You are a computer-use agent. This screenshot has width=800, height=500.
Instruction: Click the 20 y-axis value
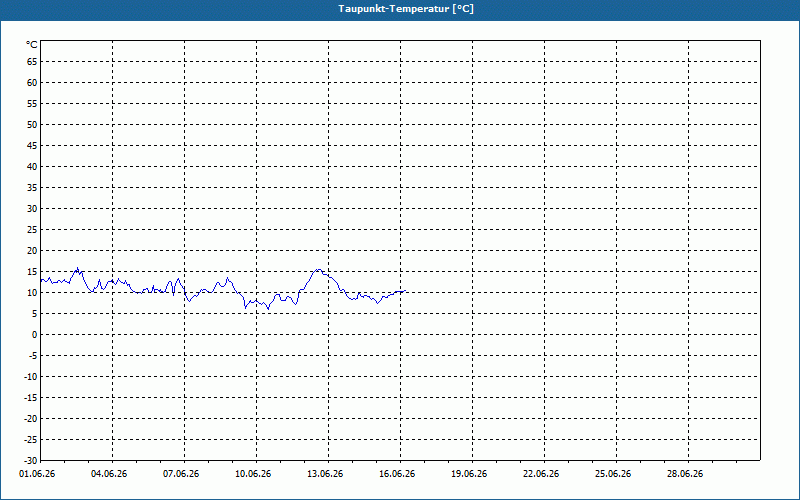click(x=32, y=251)
